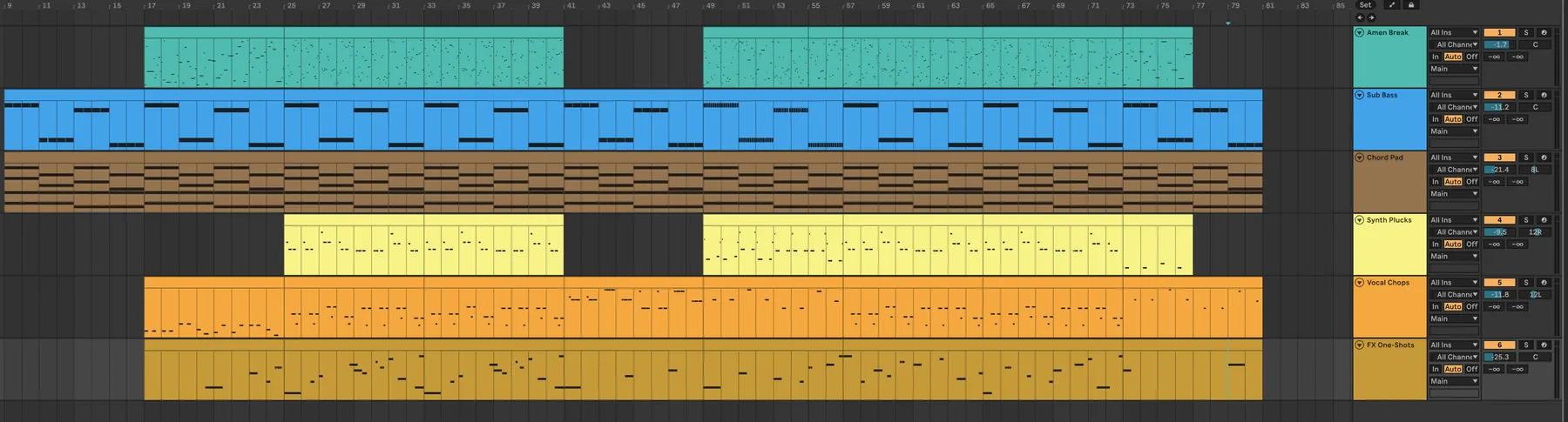Solo the FX One-Shots track
The image size is (1568, 422).
[x=1526, y=345]
